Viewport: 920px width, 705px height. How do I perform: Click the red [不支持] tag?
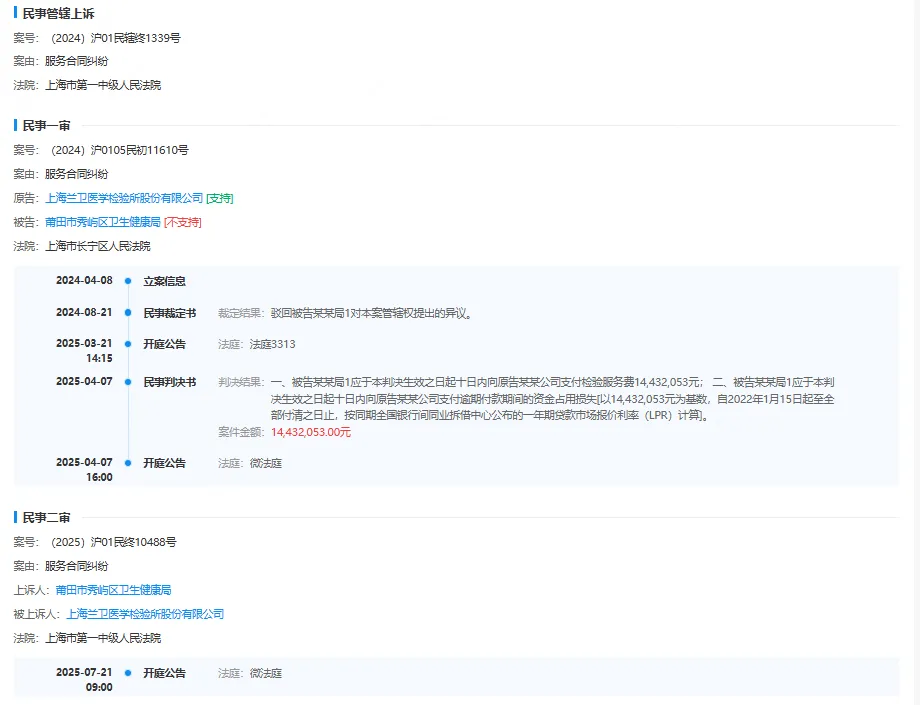tap(183, 222)
